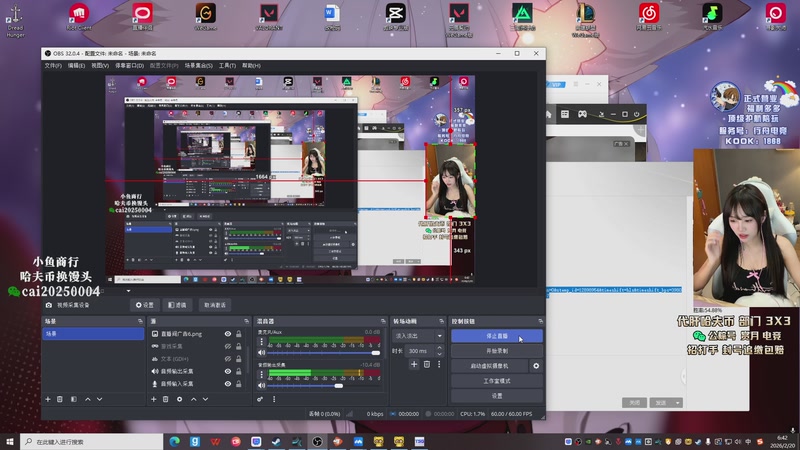Show the hidden 文本 (GDI+) source

[228, 359]
